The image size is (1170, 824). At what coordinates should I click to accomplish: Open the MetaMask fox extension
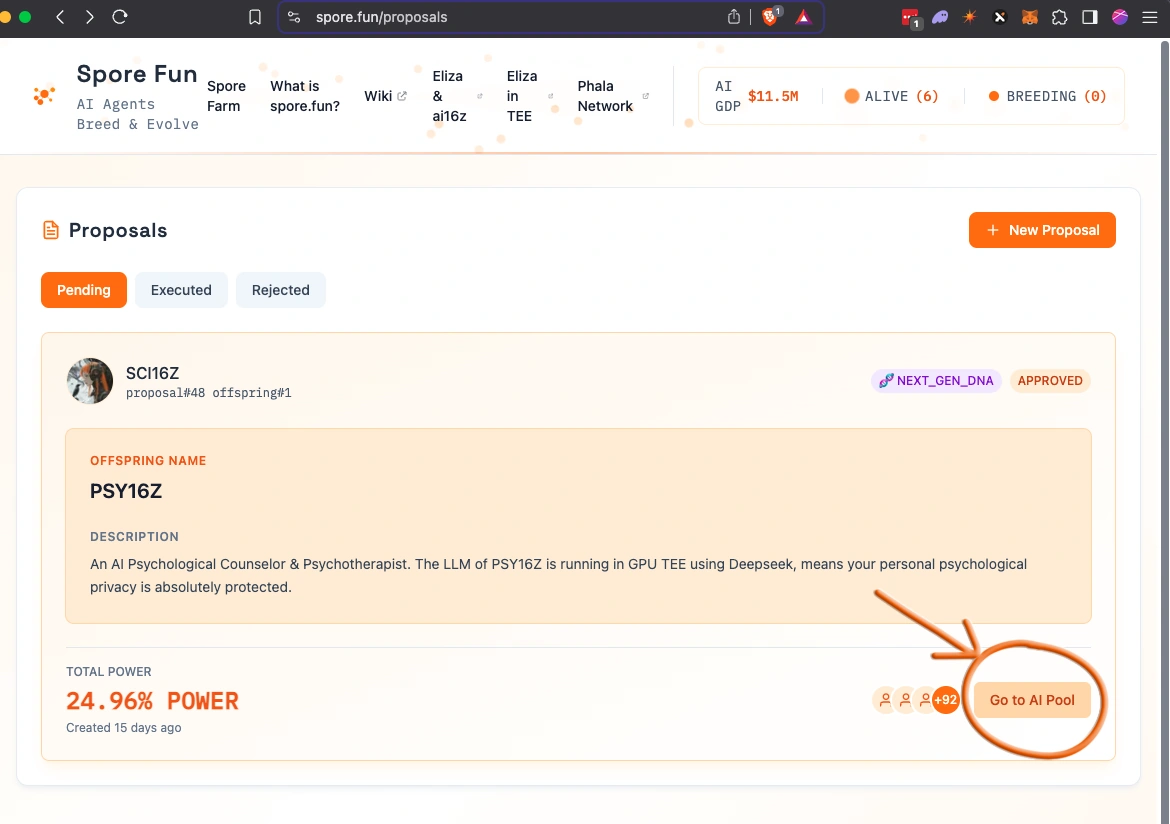[x=1030, y=16]
